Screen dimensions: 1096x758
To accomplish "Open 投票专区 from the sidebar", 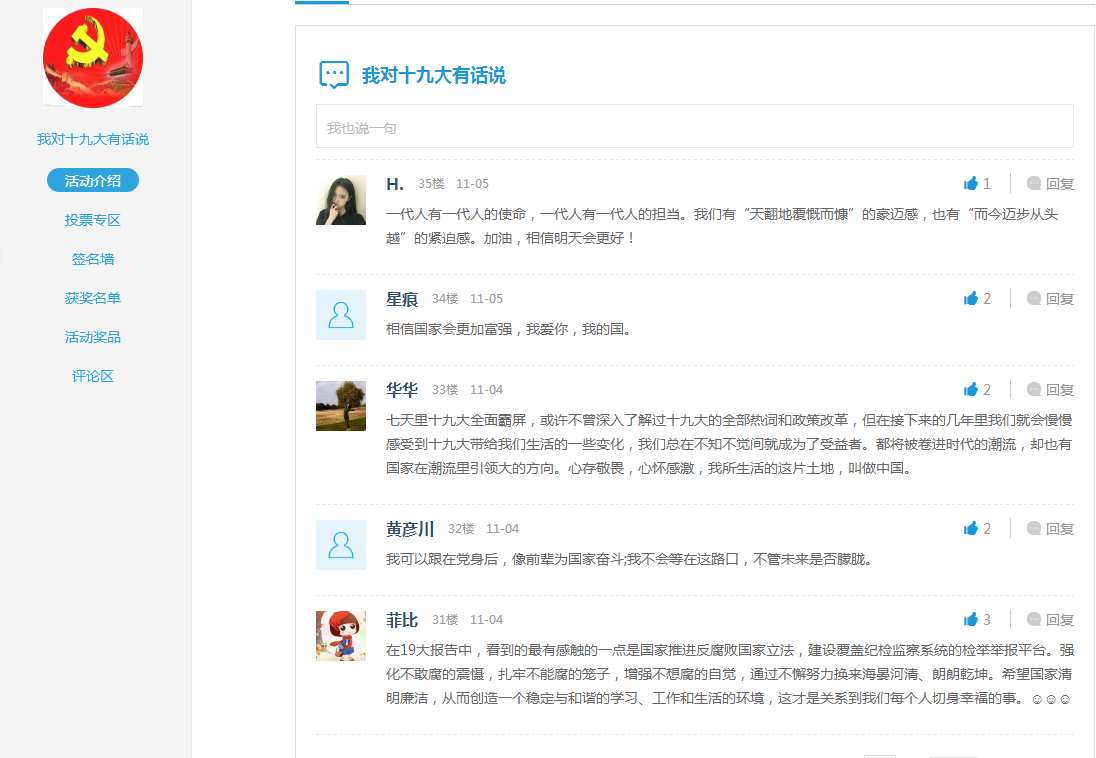I will (x=93, y=220).
